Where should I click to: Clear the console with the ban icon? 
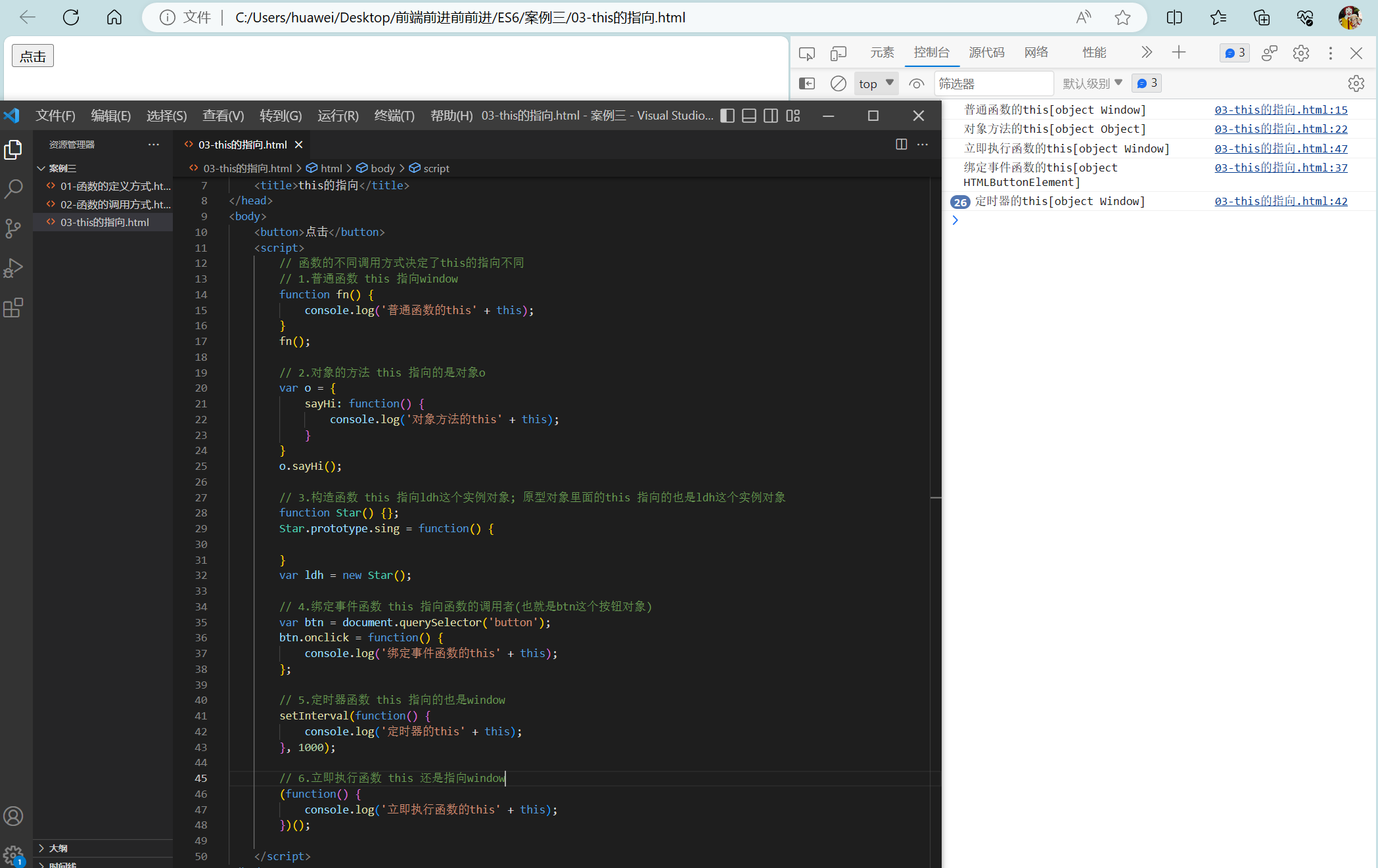(x=838, y=83)
